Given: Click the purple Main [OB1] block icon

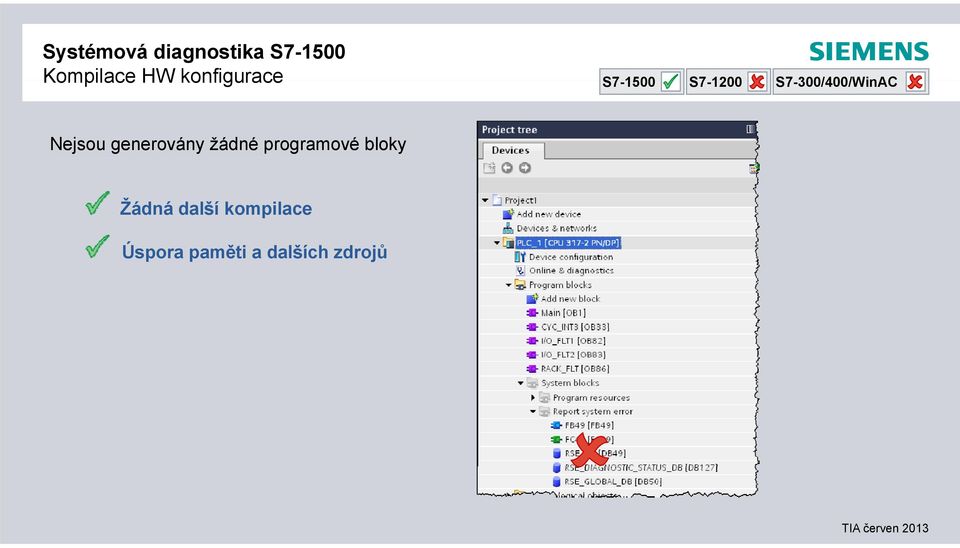Looking at the screenshot, I should [532, 313].
